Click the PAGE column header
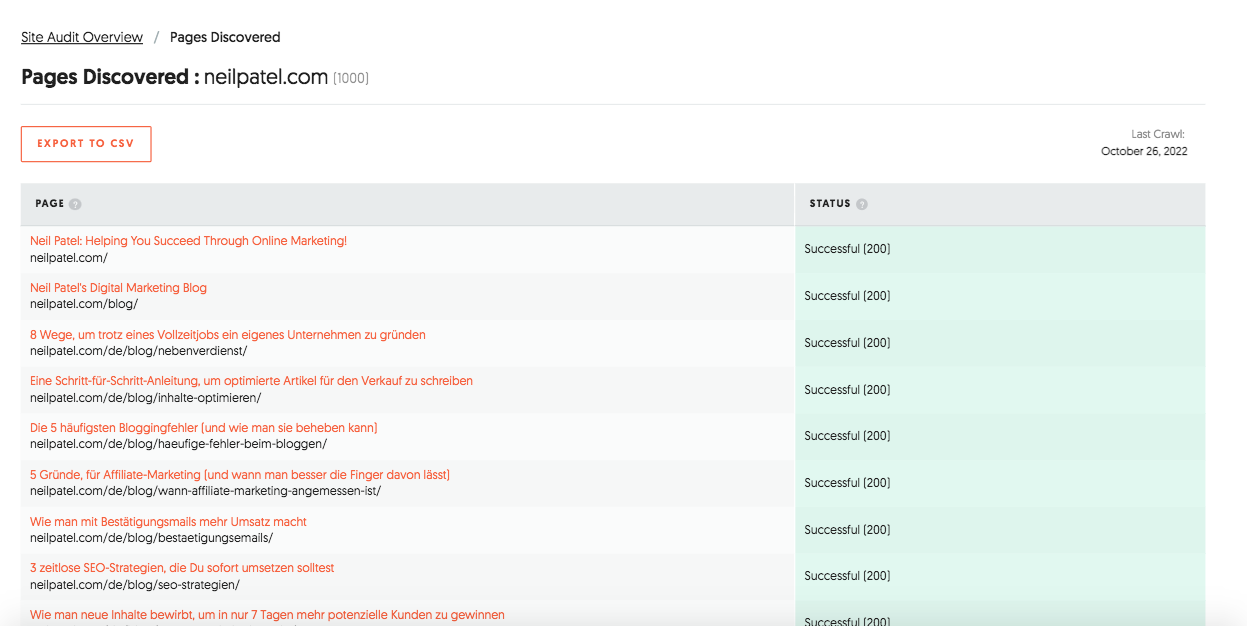This screenshot has height=626, width=1247. coord(49,204)
